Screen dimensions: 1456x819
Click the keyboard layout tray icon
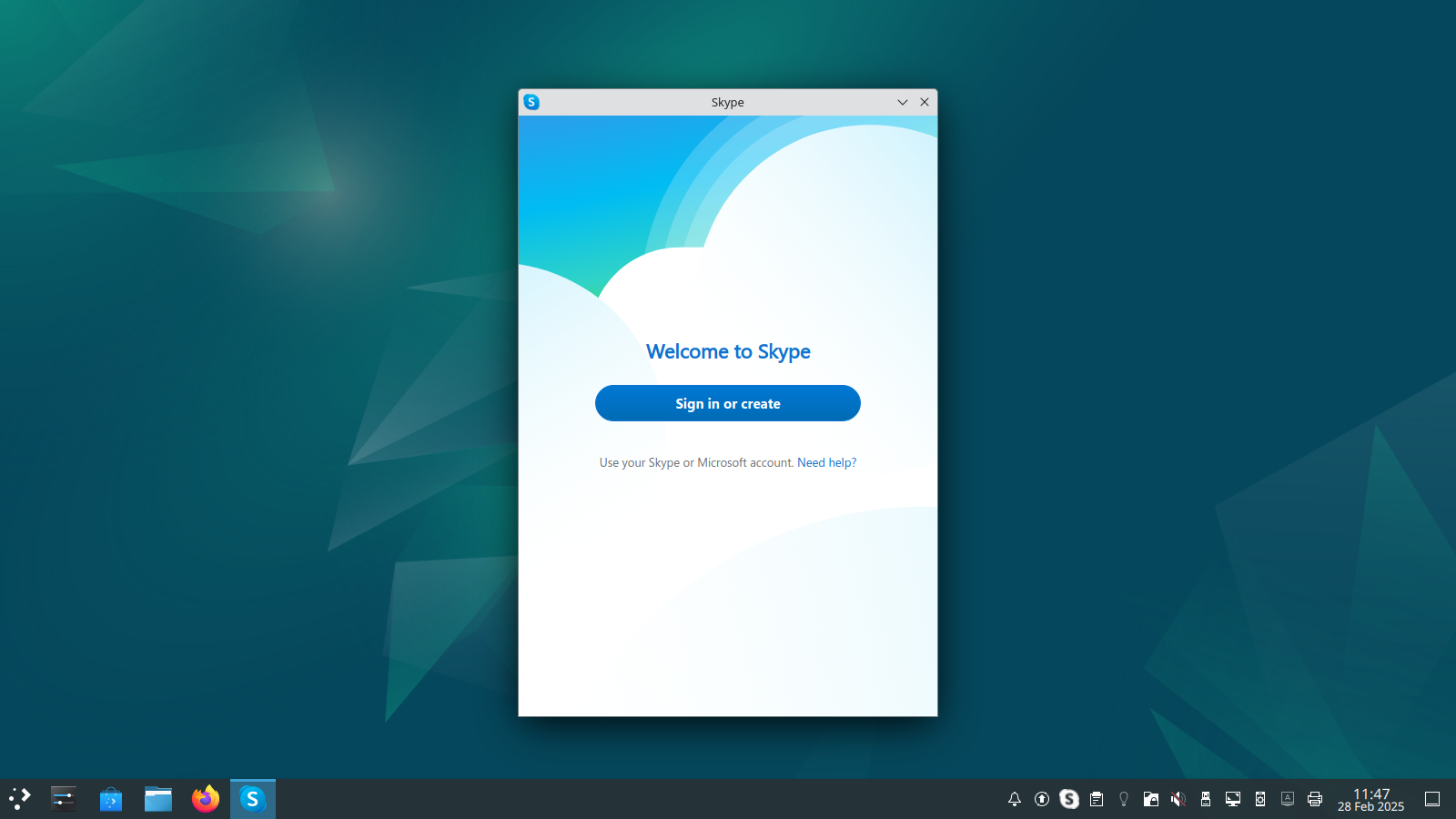1288,799
